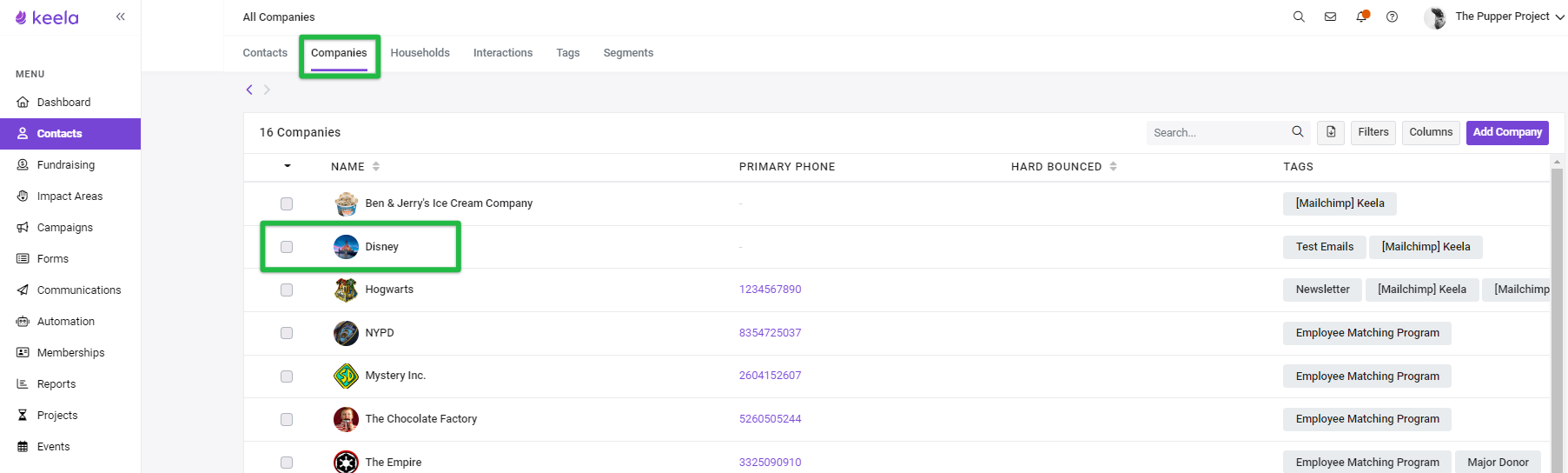1568x473 pixels.
Task: Open the mail envelope icon in header
Action: click(1330, 17)
